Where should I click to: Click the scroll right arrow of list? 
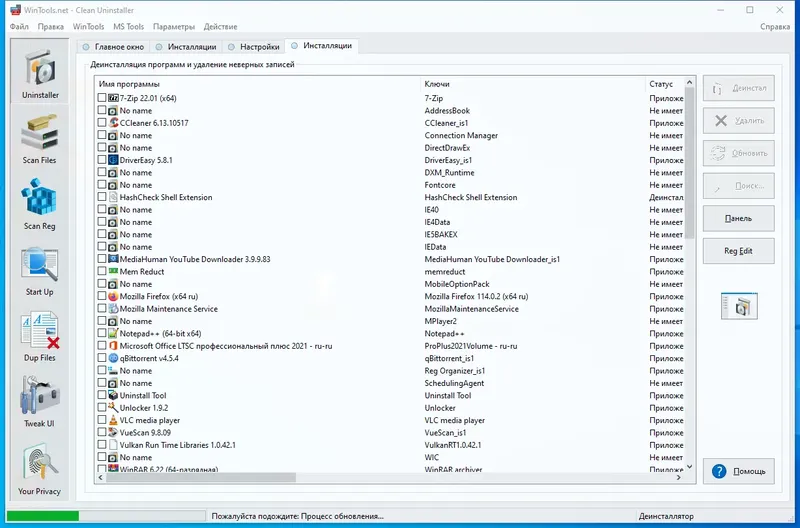tap(679, 477)
